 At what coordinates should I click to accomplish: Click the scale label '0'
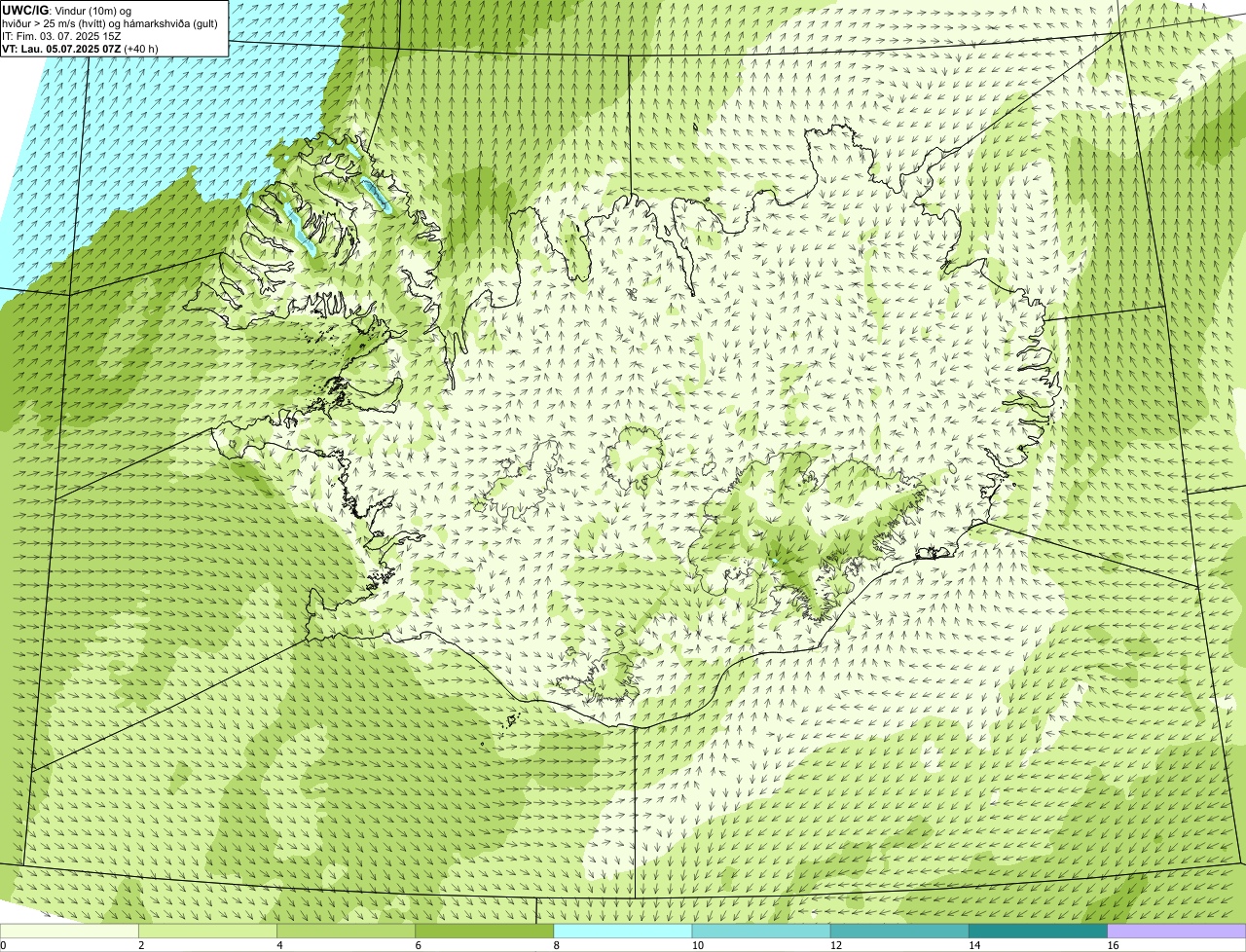coord(3,945)
